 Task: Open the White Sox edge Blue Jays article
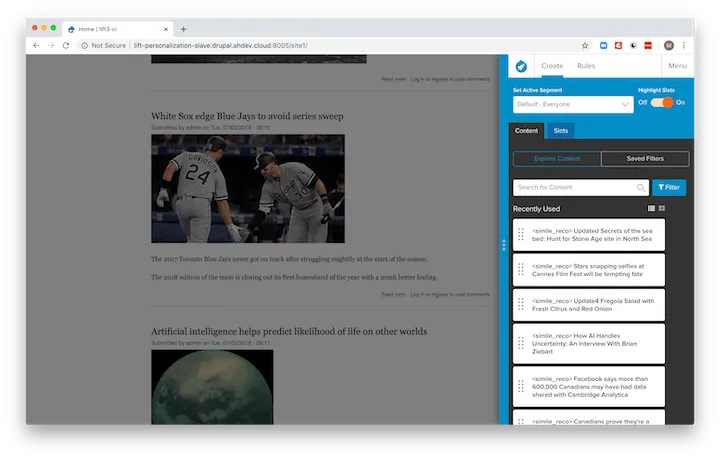tap(247, 116)
